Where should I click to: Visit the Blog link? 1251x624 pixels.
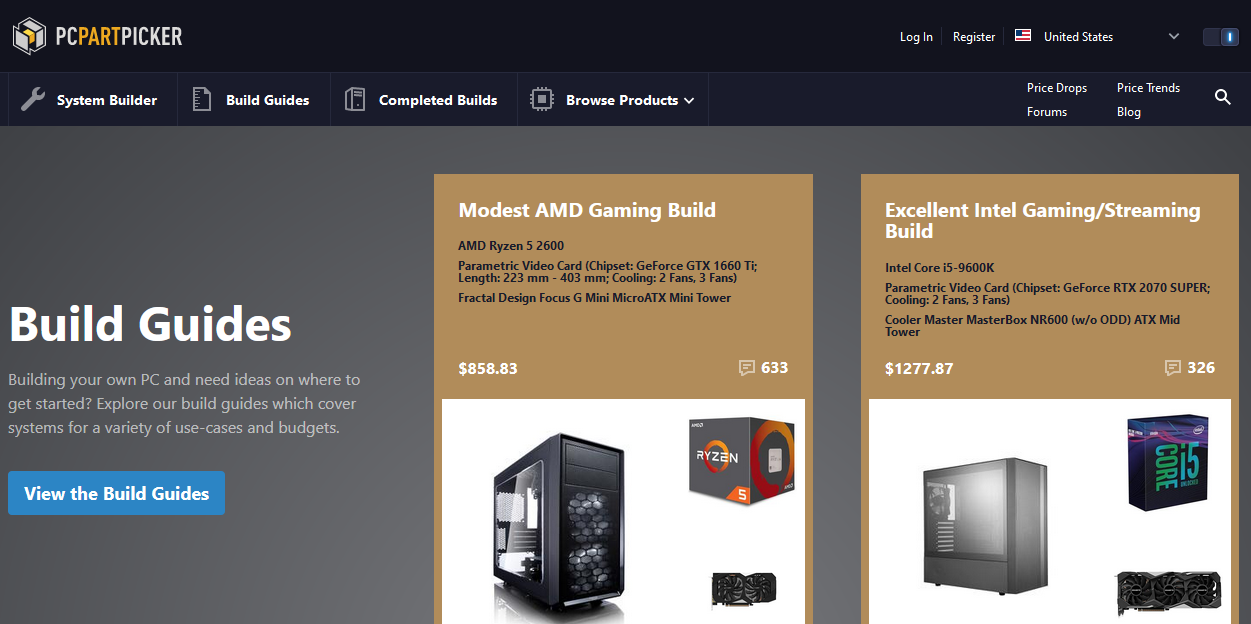[1129, 112]
